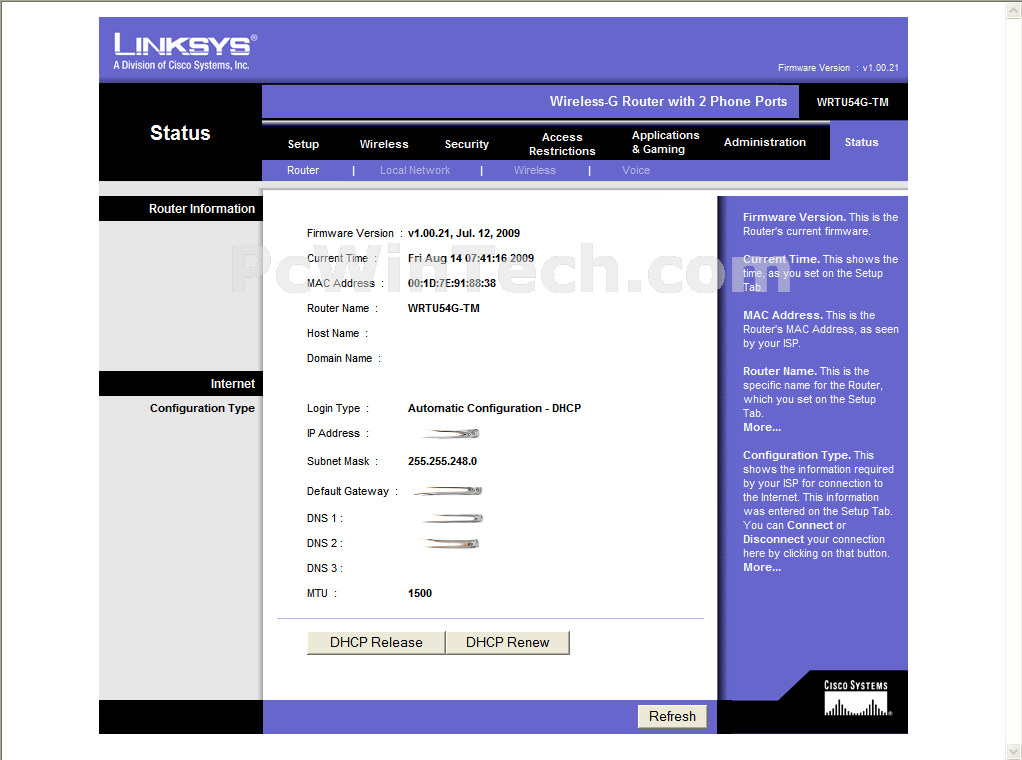Refresh the status page
This screenshot has height=760, width=1022.
point(672,716)
